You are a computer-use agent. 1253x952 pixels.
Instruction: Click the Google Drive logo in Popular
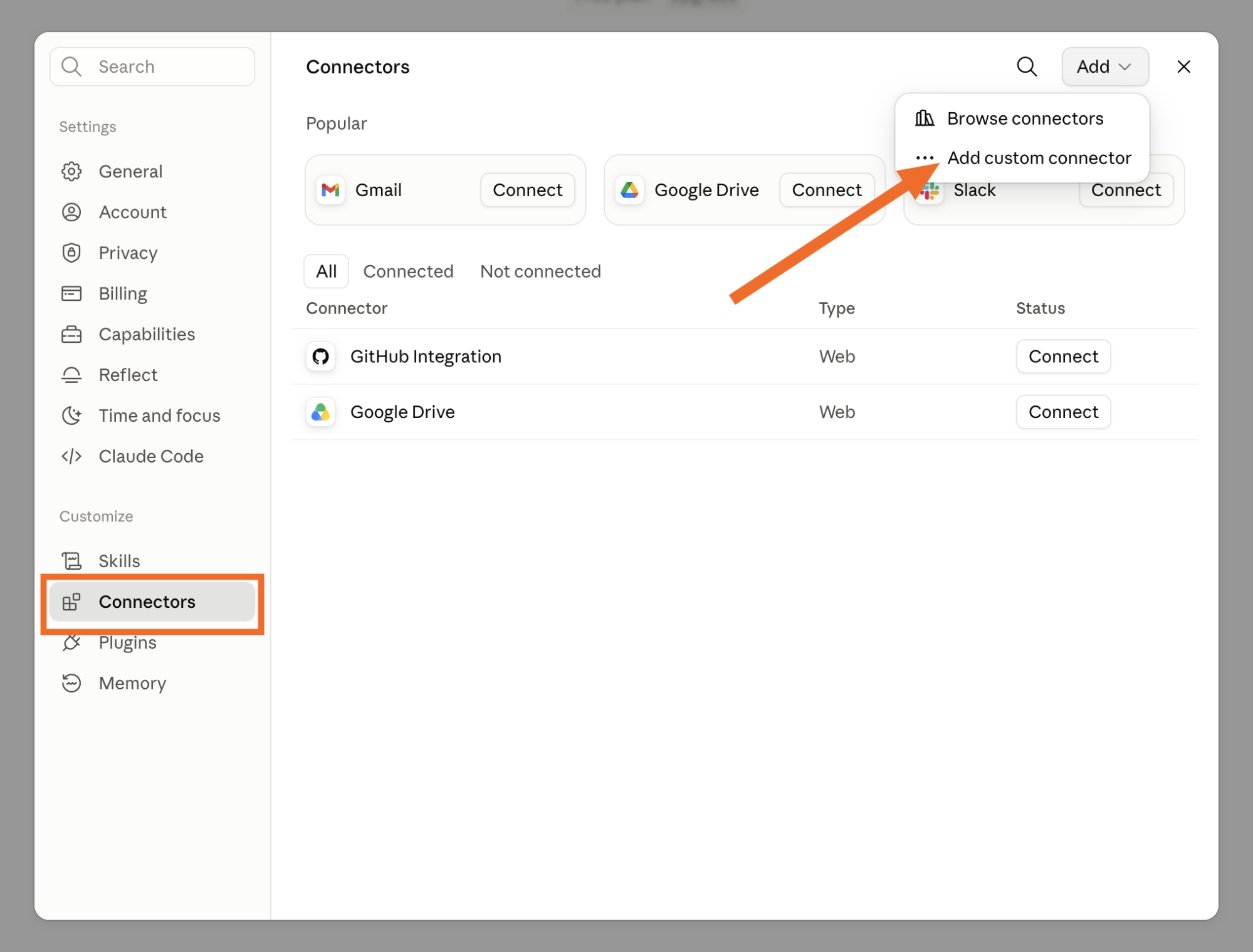click(629, 190)
